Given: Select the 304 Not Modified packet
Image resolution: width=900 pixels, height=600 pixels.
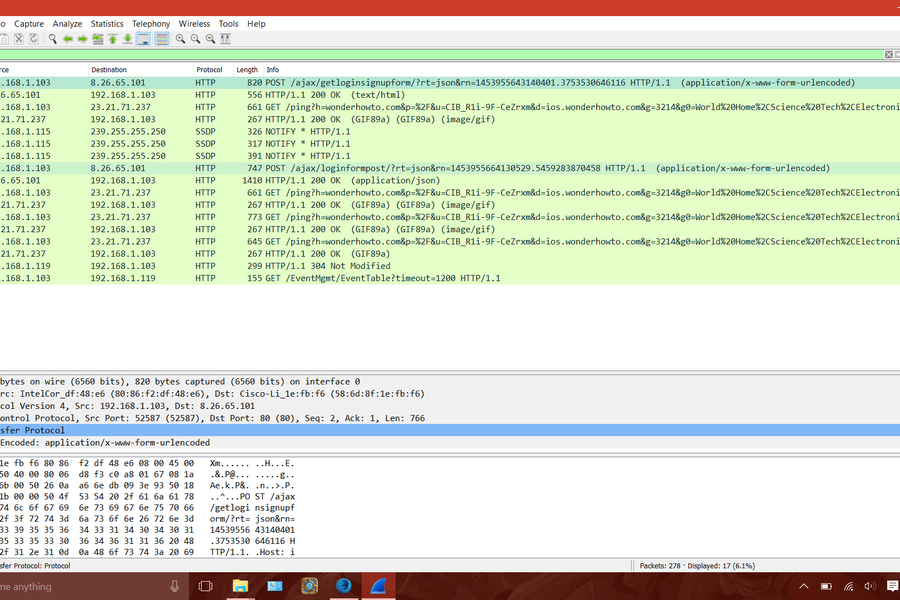Looking at the screenshot, I should pos(450,266).
